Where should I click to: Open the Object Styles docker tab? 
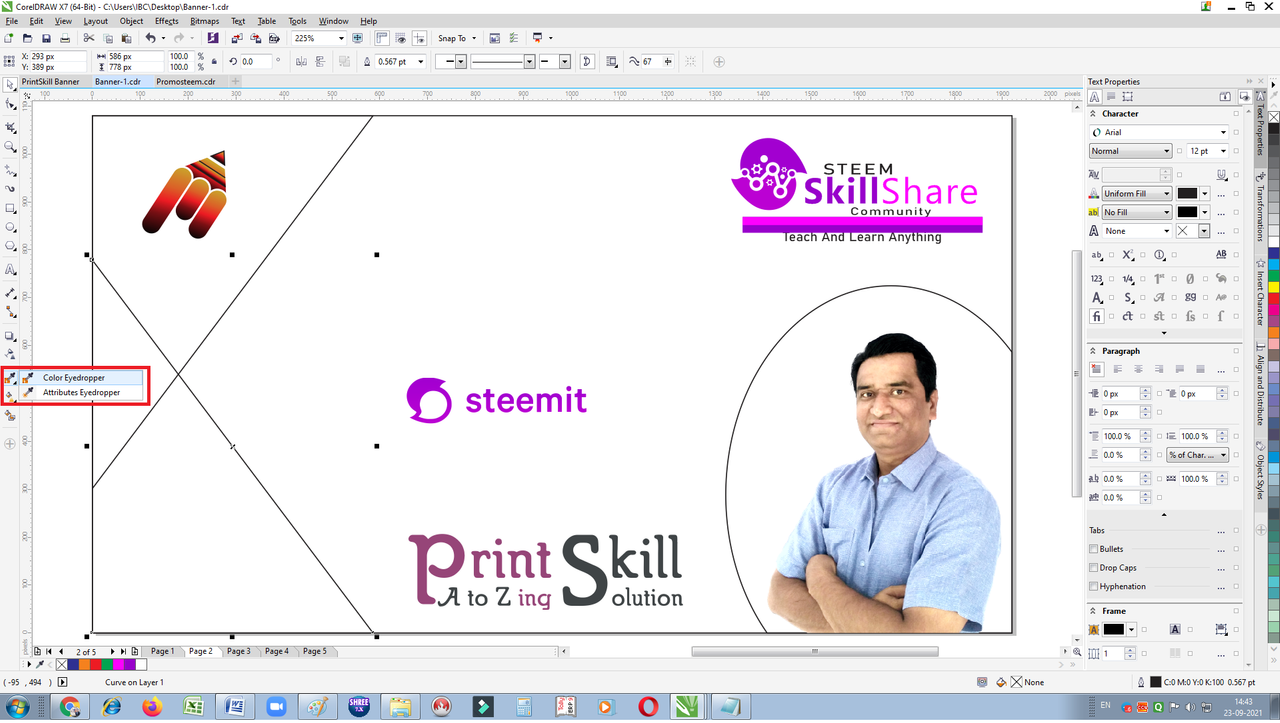1260,478
